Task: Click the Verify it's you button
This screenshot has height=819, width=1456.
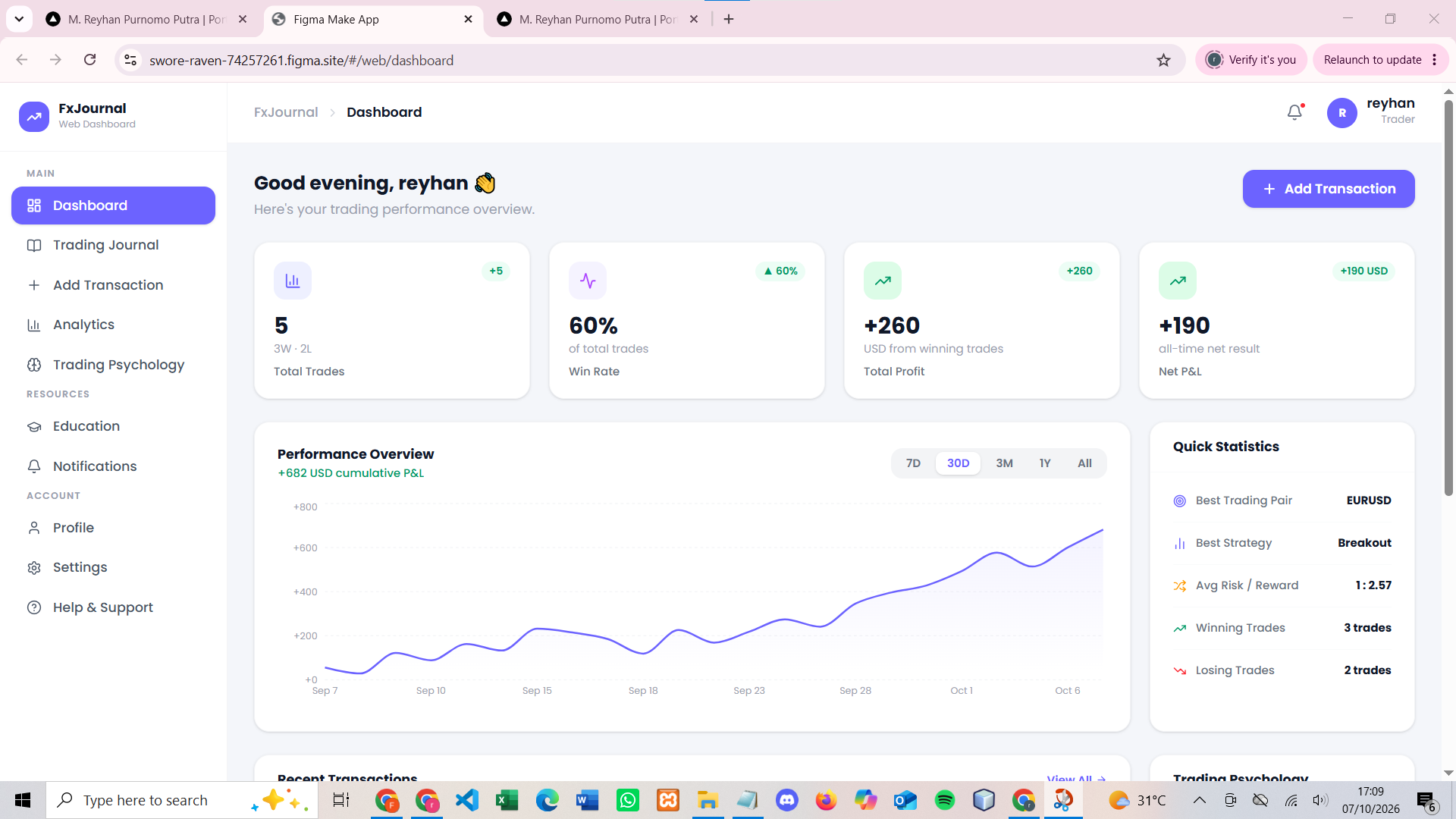Action: tap(1251, 60)
